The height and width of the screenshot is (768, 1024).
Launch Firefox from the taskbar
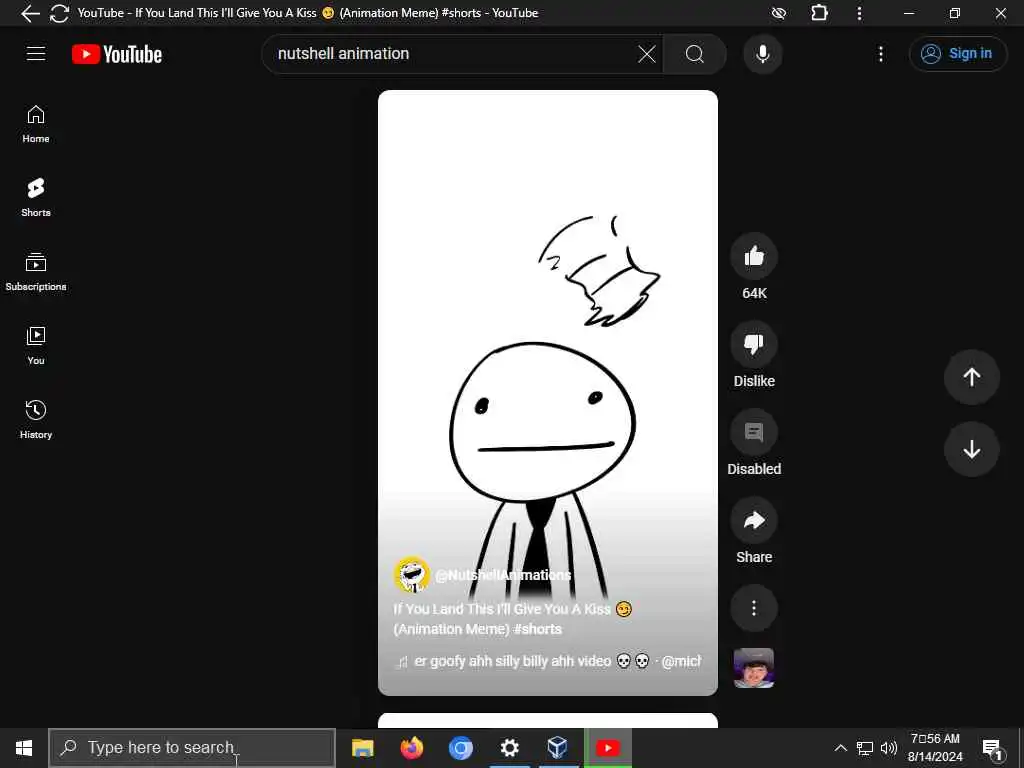pos(411,748)
